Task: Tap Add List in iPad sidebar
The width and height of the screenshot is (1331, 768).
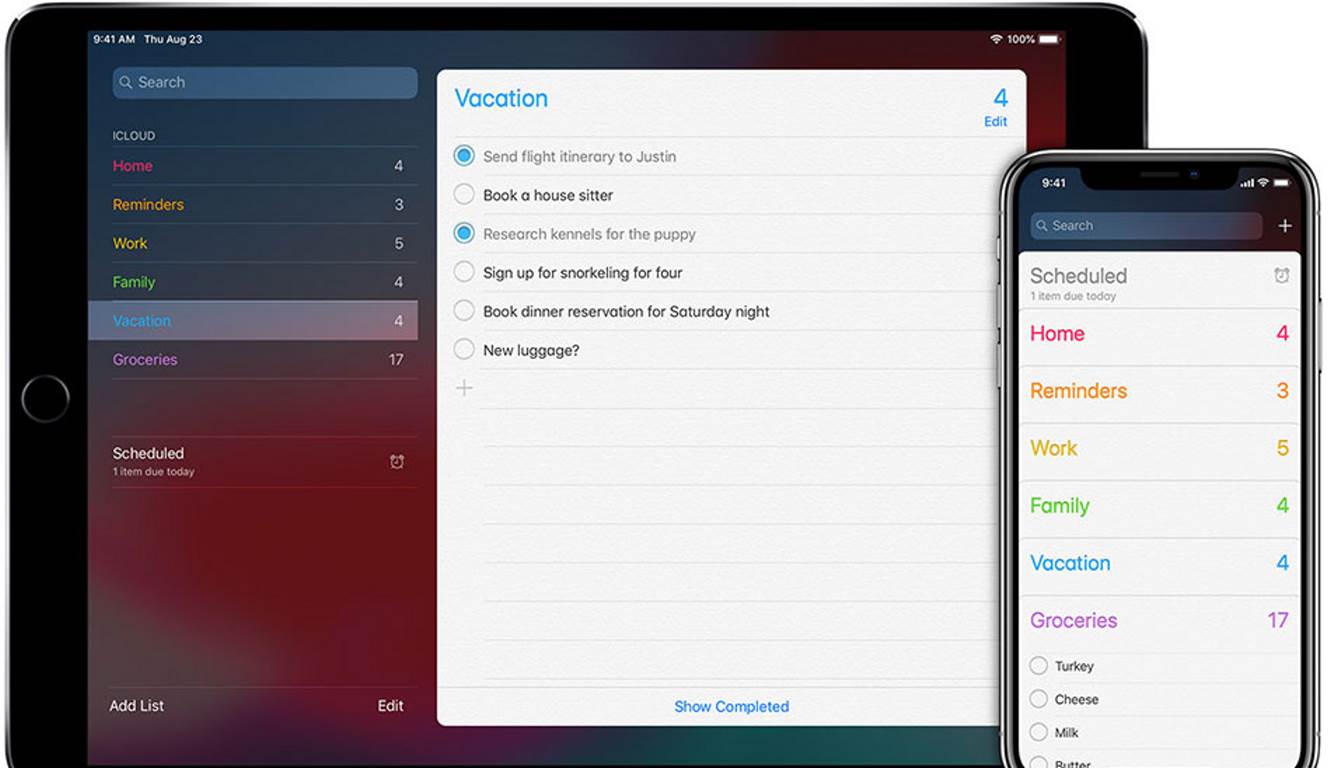Action: click(x=137, y=706)
